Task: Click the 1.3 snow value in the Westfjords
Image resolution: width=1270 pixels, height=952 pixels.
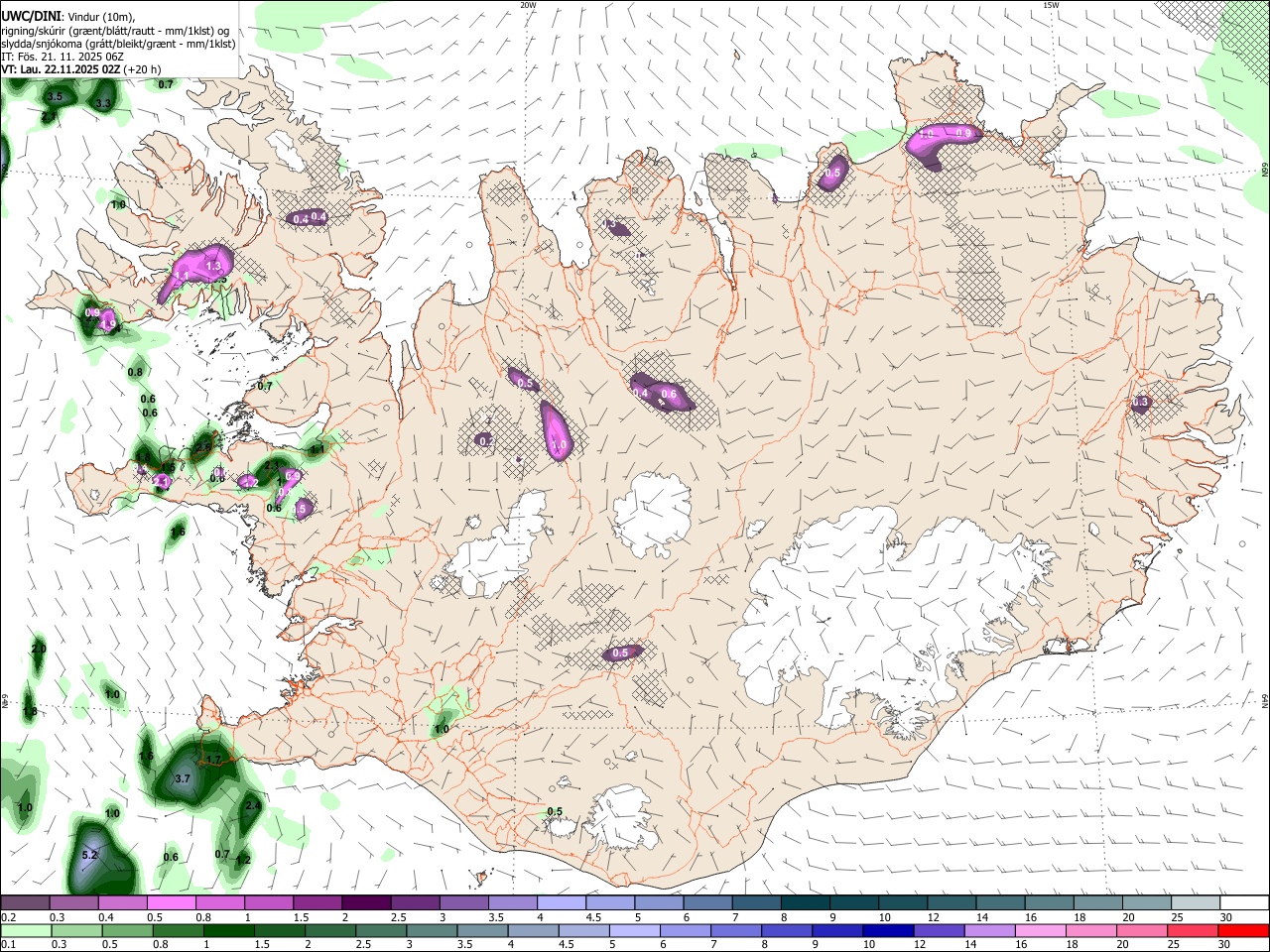Action: (213, 266)
